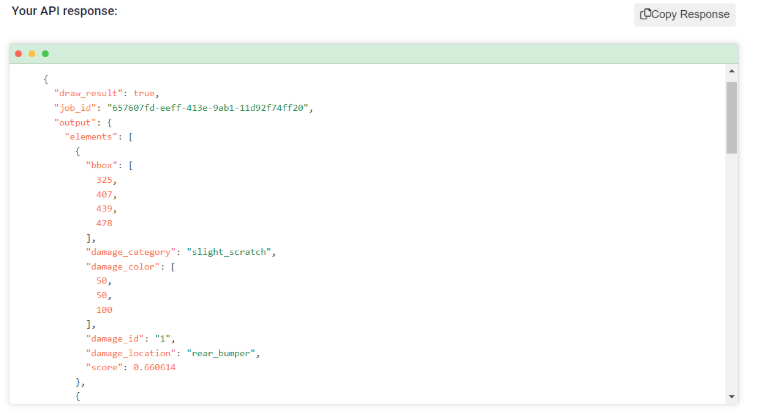Click the Copy Response button
The width and height of the screenshot is (764, 418).
click(x=684, y=15)
